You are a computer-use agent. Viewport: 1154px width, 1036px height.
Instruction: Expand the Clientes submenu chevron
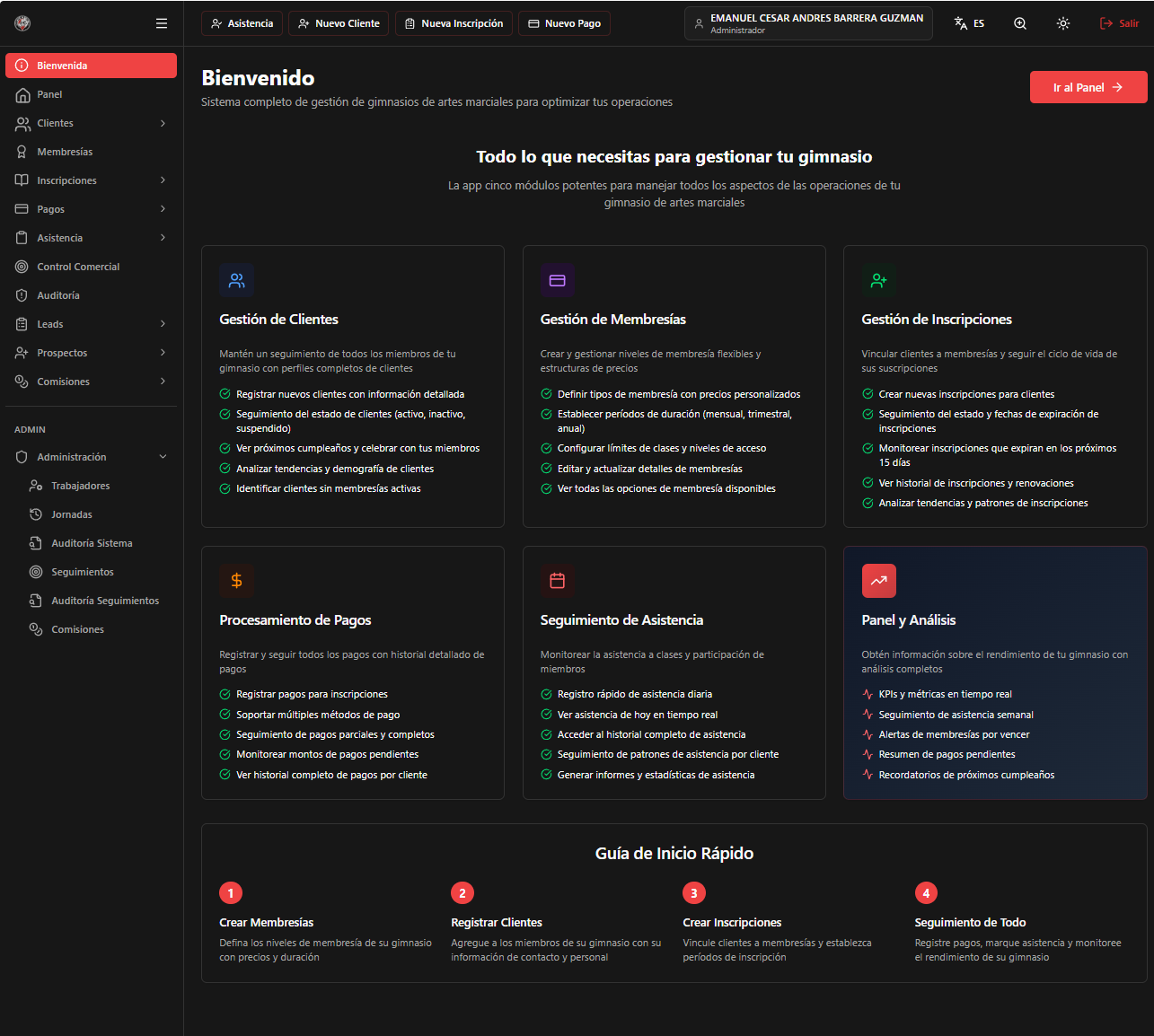coord(163,123)
